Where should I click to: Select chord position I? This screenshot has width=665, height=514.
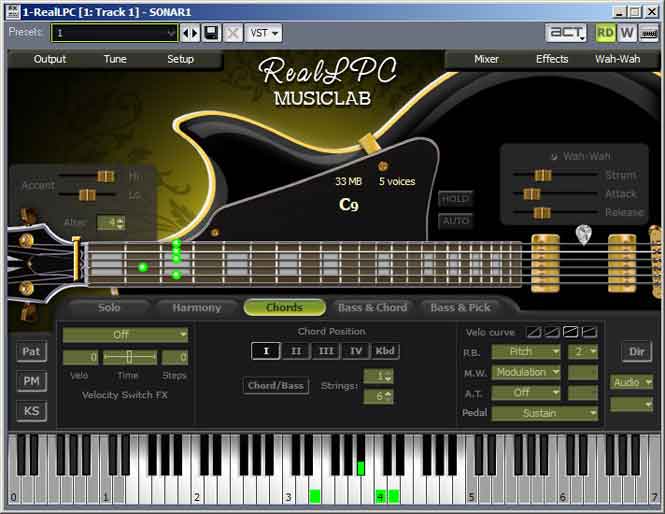pyautogui.click(x=266, y=351)
